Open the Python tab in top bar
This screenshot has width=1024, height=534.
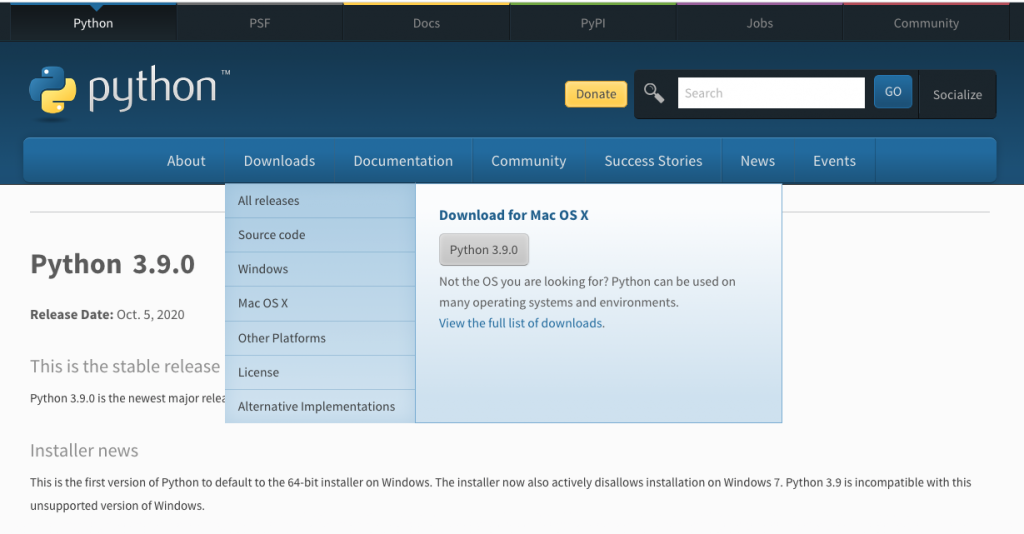(93, 24)
